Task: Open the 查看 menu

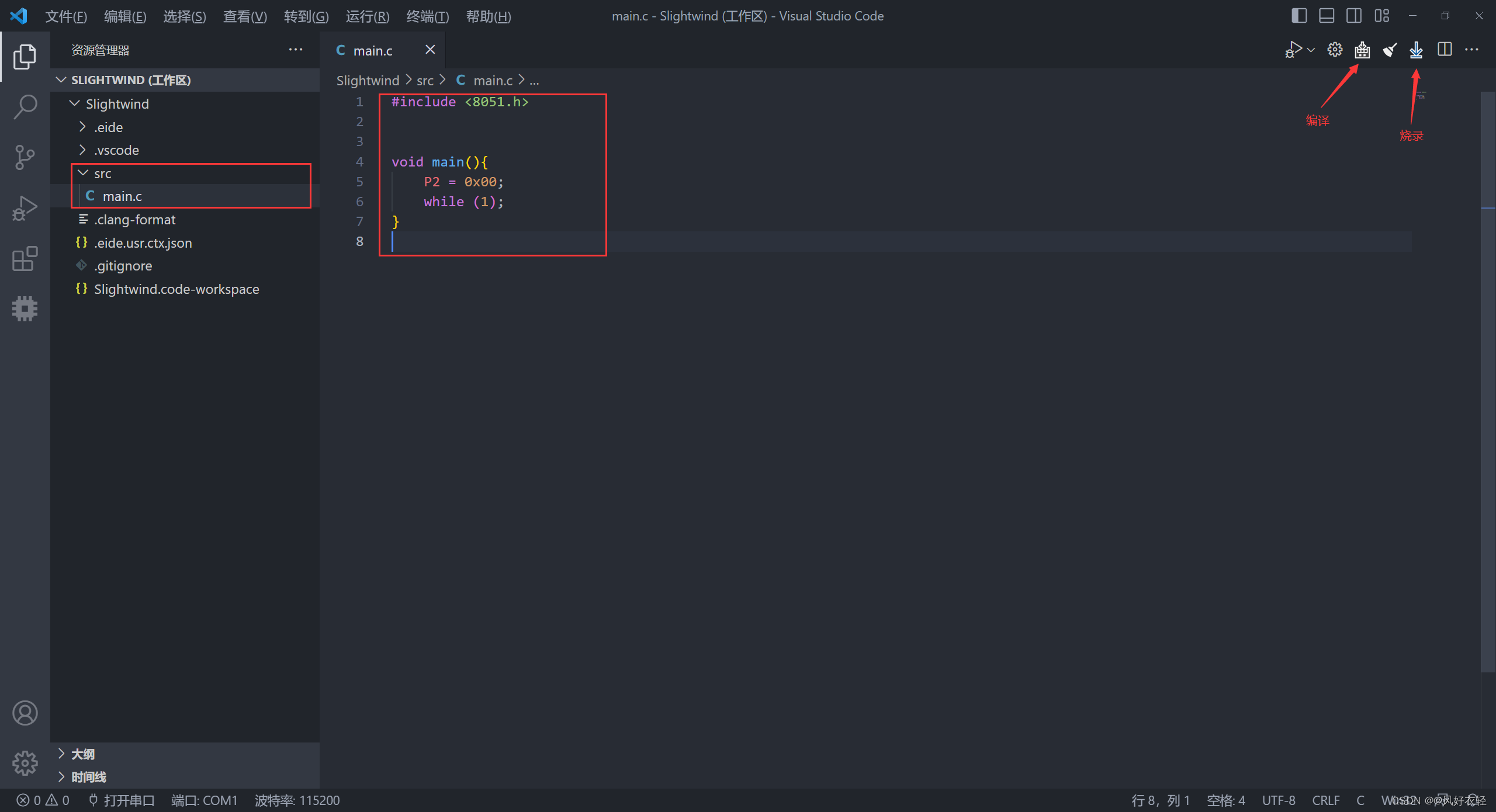Action: (245, 16)
